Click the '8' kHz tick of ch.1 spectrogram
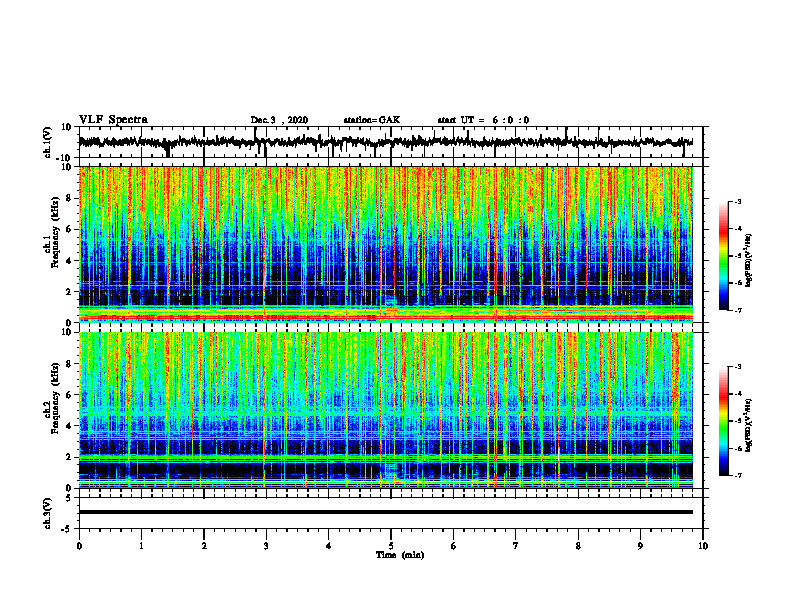This screenshot has height=612, width=792. [x=69, y=198]
